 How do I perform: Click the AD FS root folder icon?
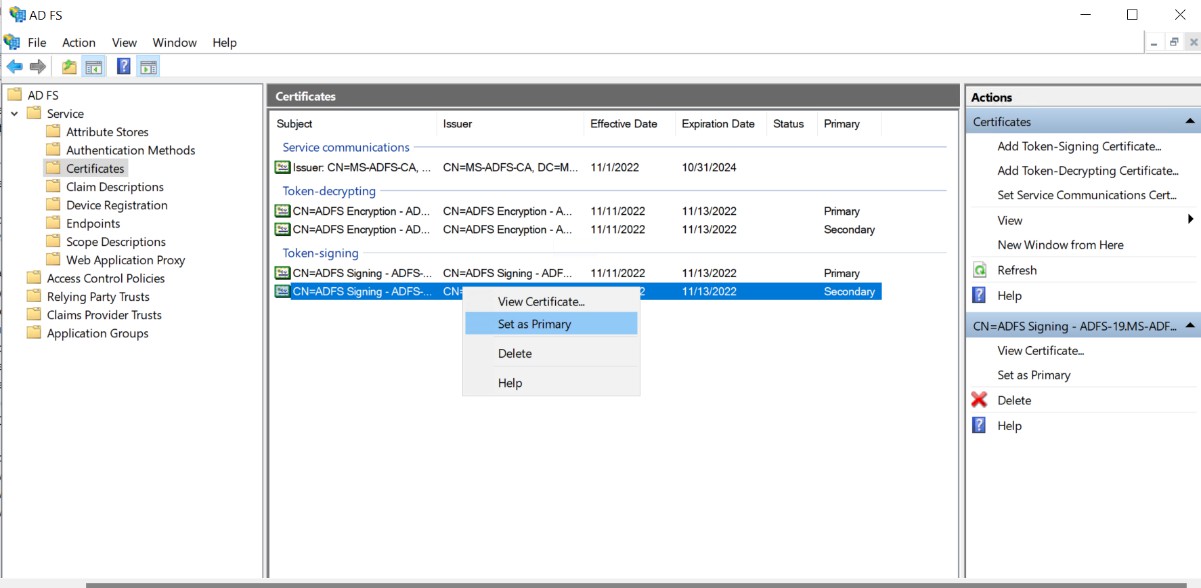(x=15, y=95)
